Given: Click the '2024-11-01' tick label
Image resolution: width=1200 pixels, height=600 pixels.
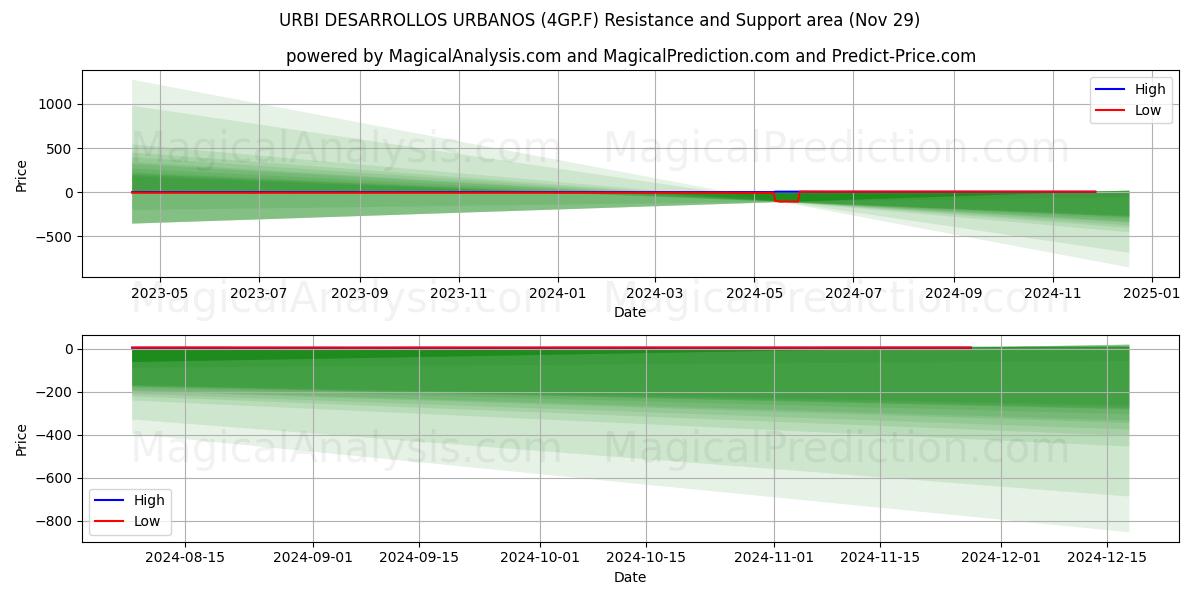Looking at the screenshot, I should pyautogui.click(x=774, y=559).
